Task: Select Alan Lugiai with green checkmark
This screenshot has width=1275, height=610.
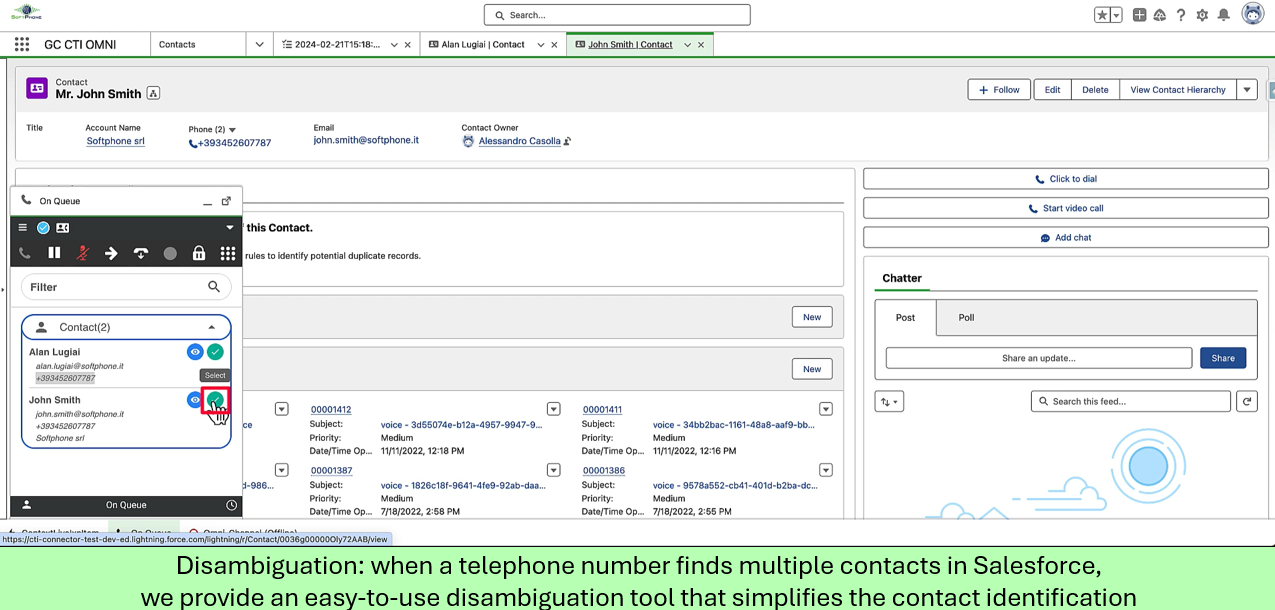Action: (215, 352)
